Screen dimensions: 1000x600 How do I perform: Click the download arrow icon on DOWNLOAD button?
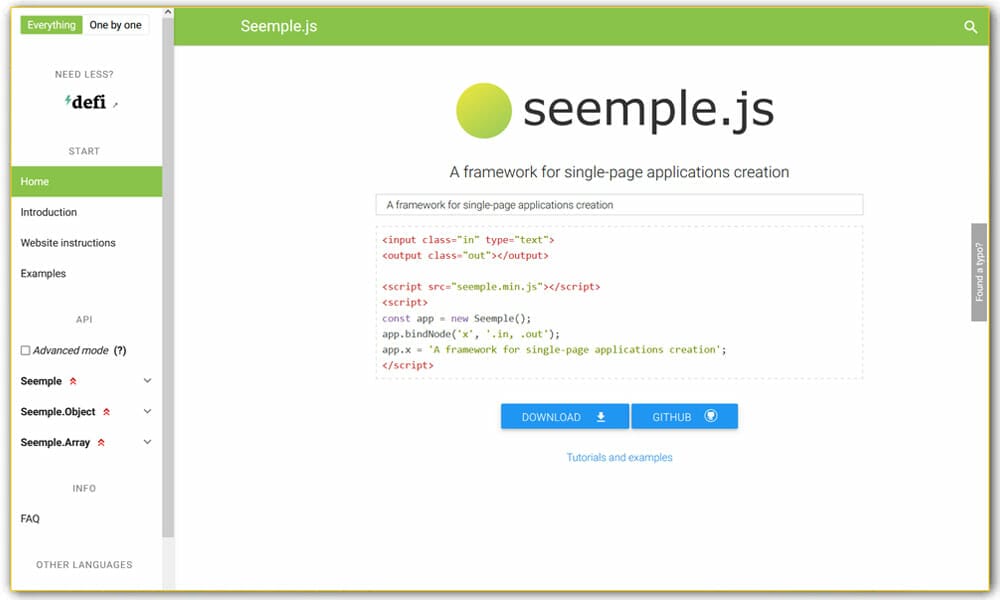[598, 416]
